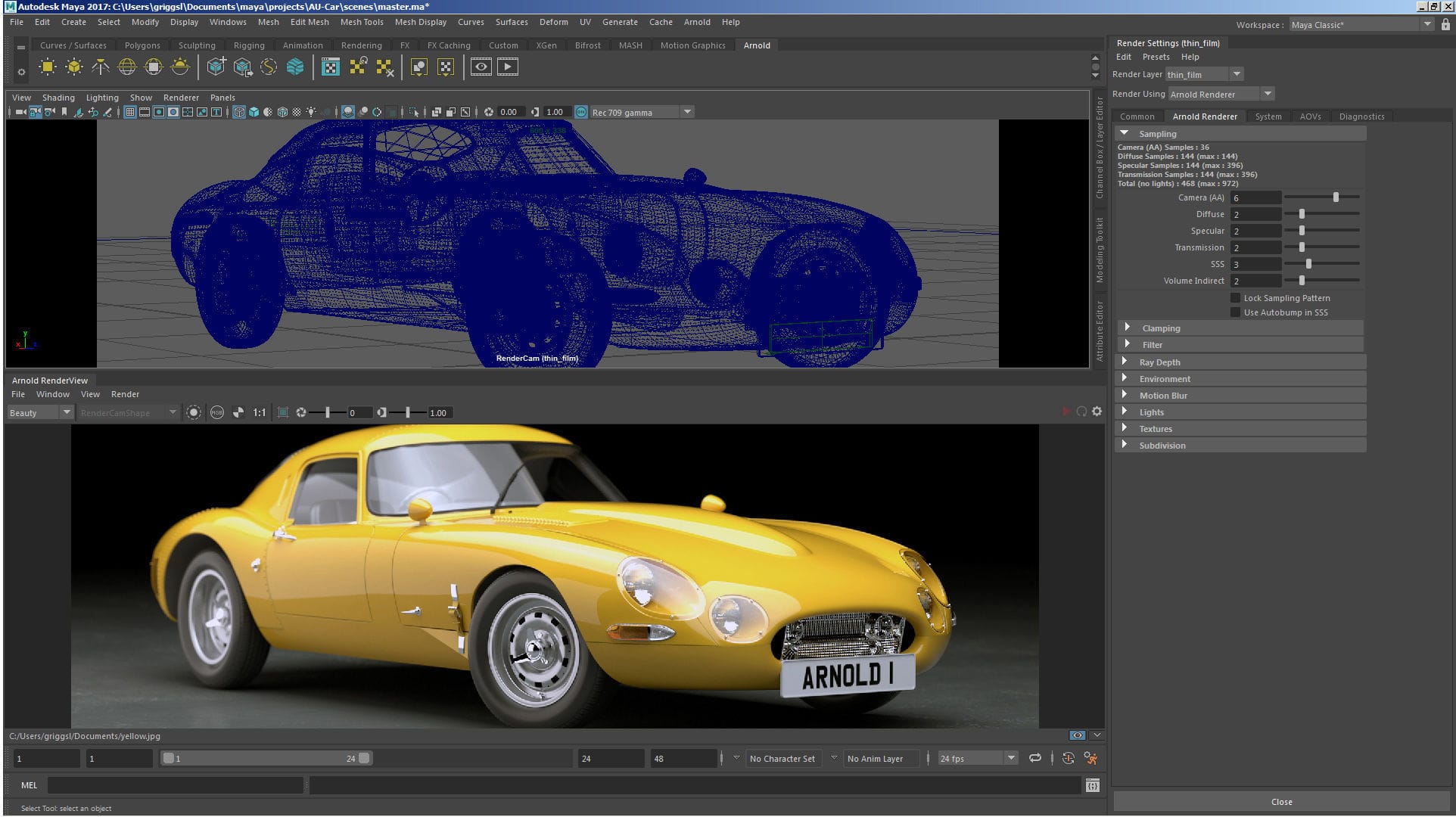Viewport: 1456px width, 817px height.
Task: Drag the Camera AA samples slider
Action: (1337, 197)
